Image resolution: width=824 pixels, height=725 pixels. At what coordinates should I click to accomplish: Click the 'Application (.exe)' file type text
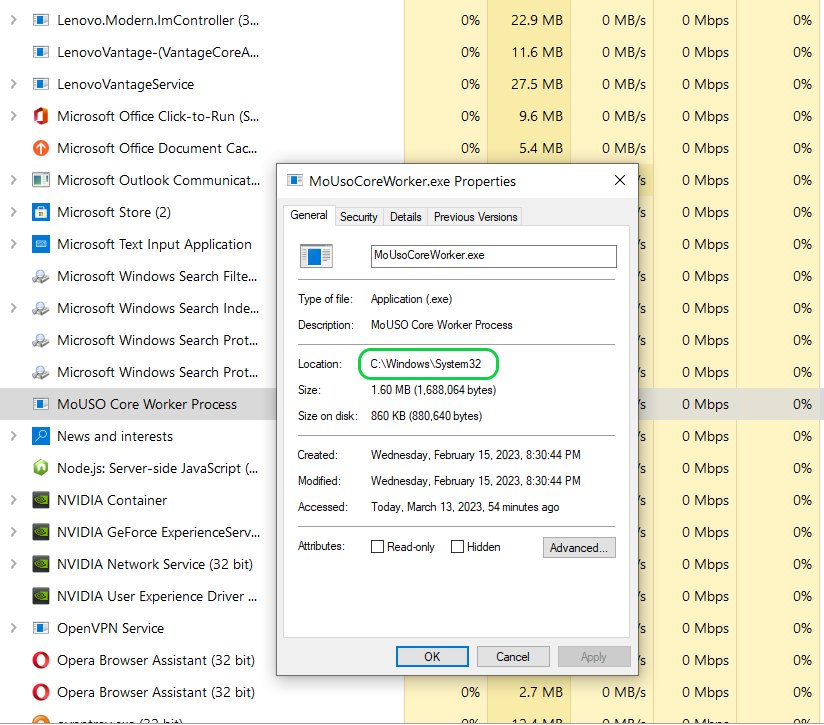(x=411, y=299)
